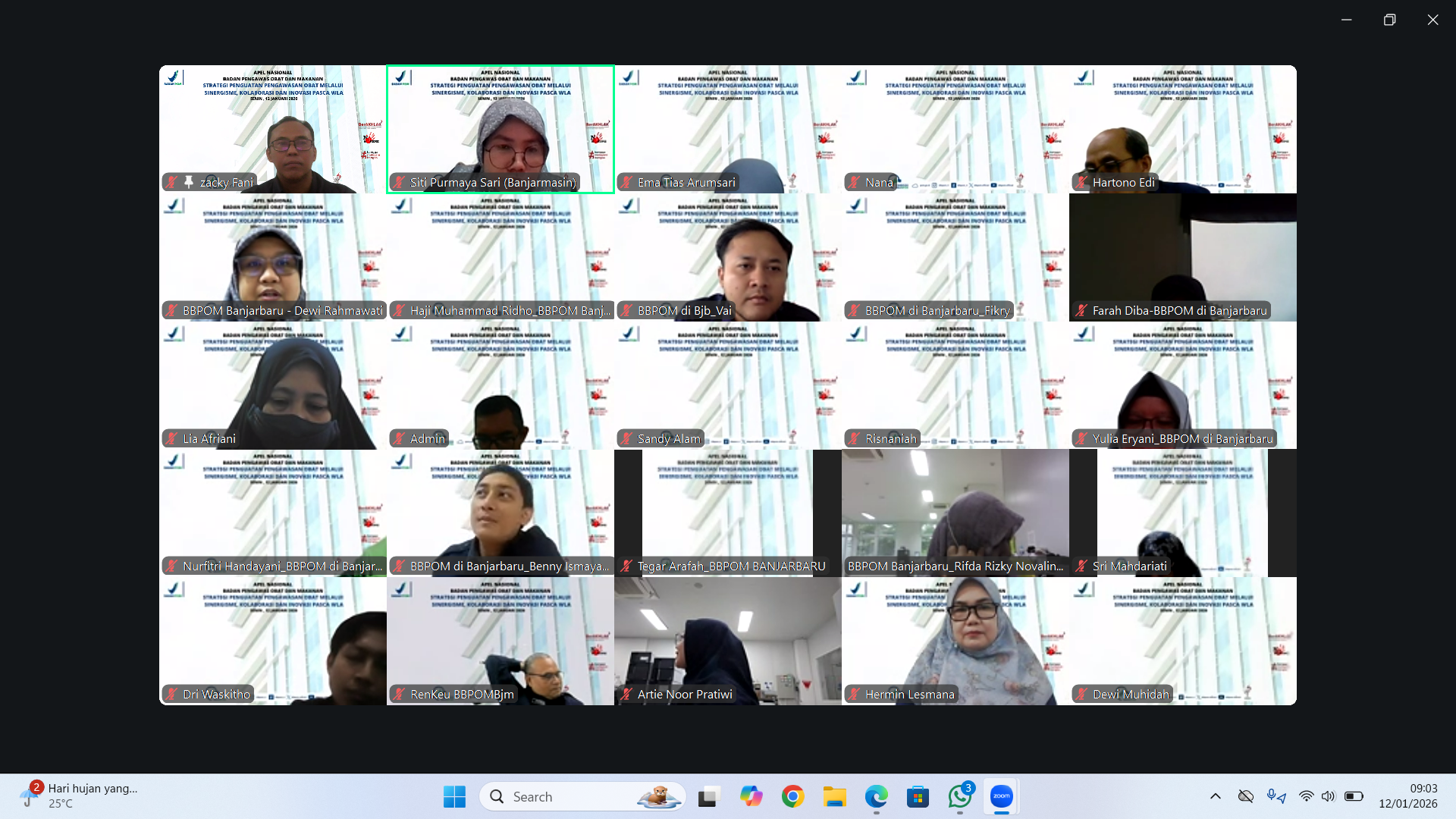This screenshot has width=1456, height=819.
Task: Click the Task View taskbar icon
Action: [708, 796]
